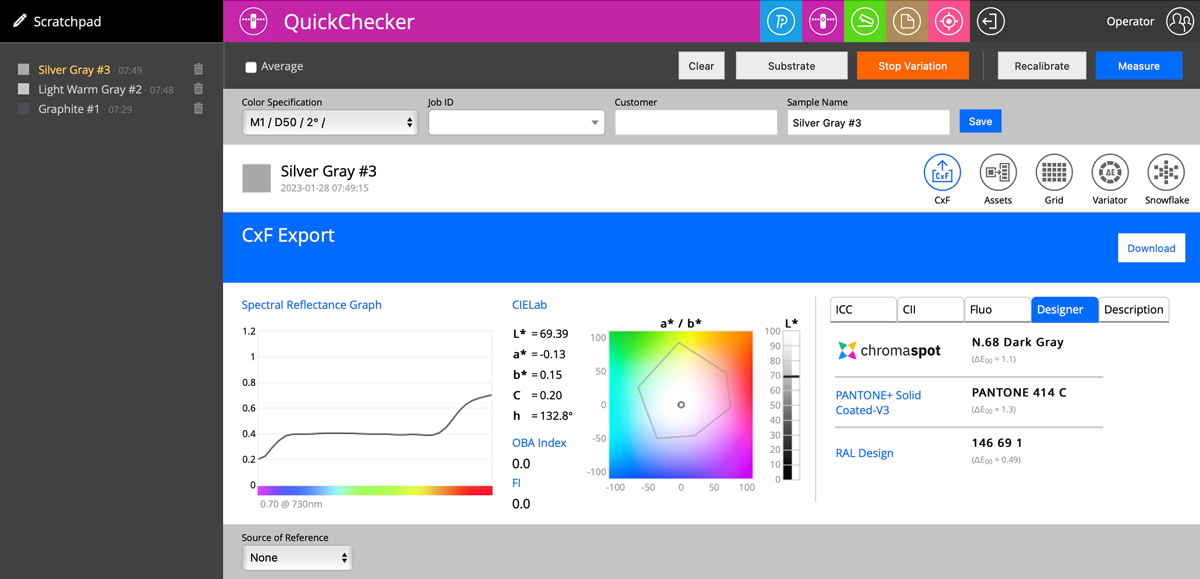Click the Scratchpad panel title

click(67, 21)
